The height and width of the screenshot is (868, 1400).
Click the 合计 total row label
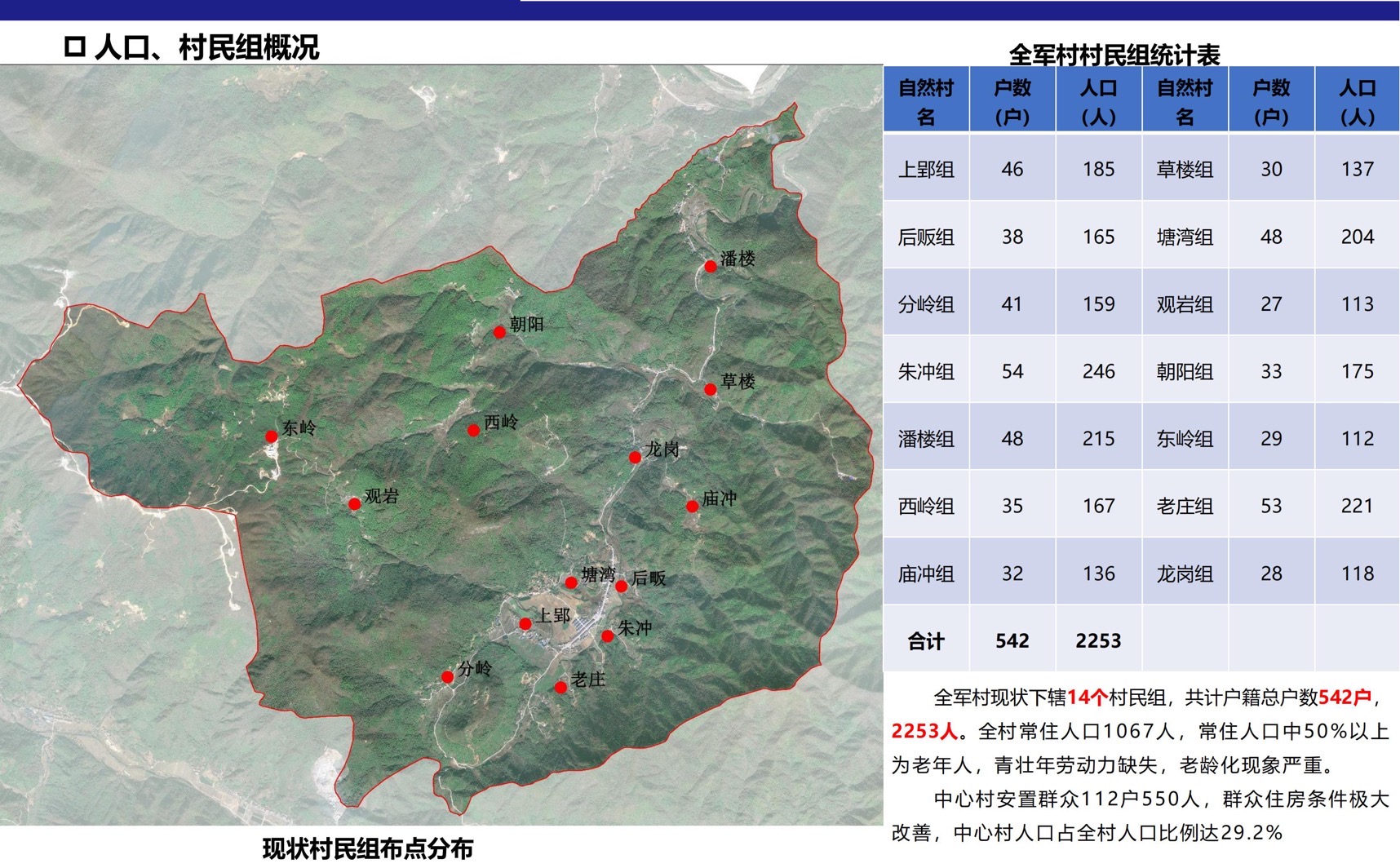(926, 641)
